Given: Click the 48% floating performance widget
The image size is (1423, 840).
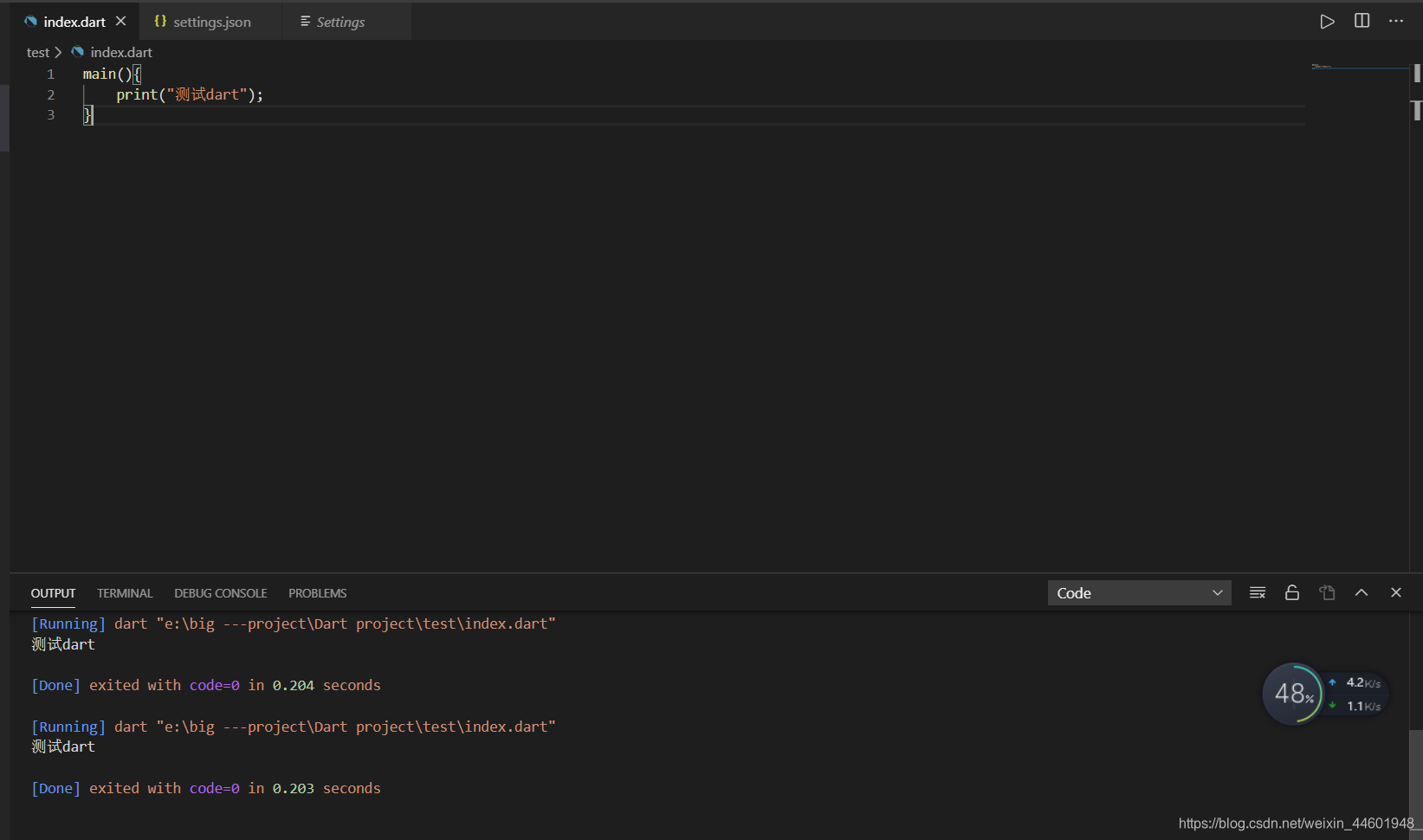Looking at the screenshot, I should point(1292,694).
